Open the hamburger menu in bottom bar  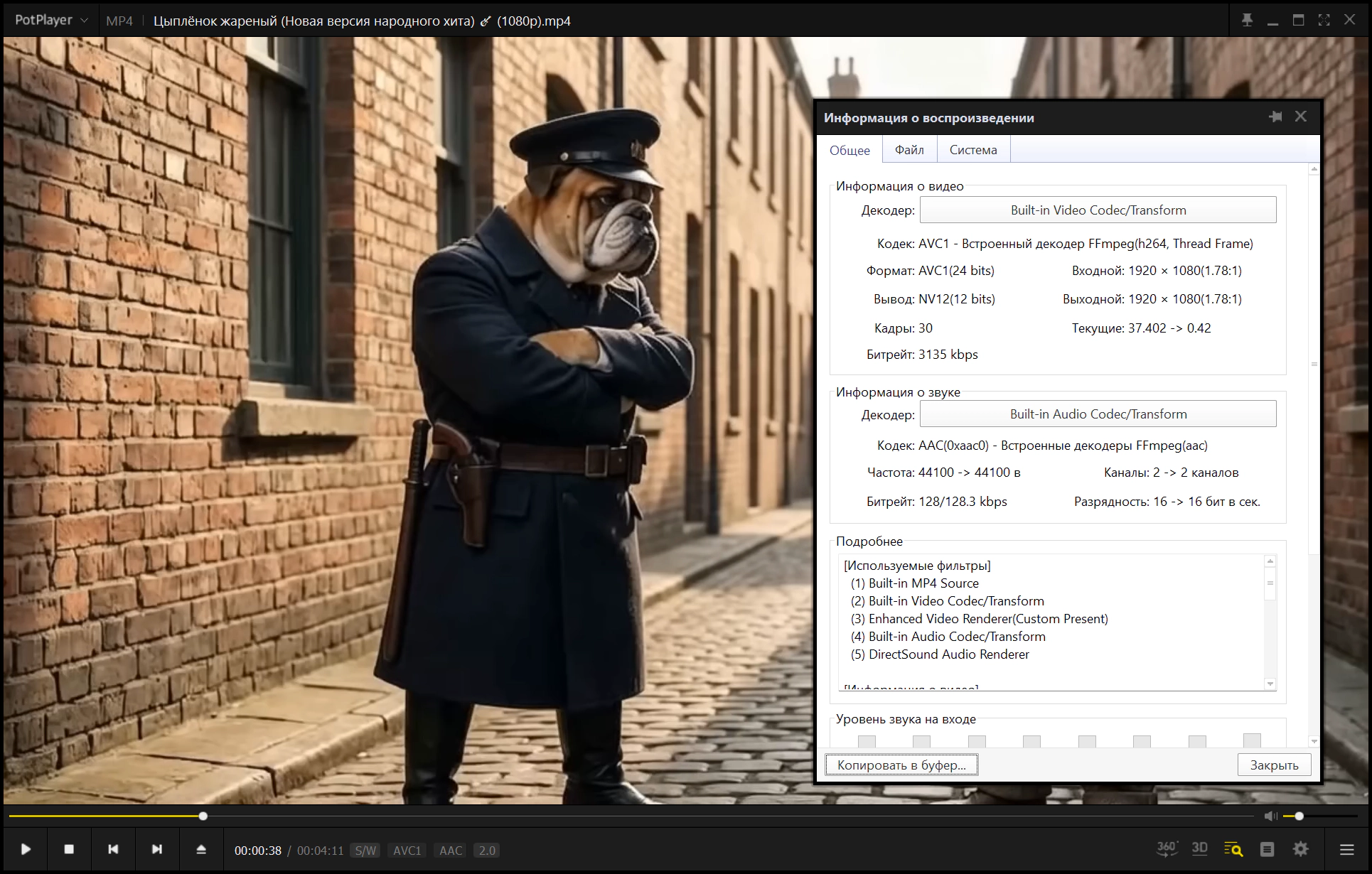(x=1346, y=849)
